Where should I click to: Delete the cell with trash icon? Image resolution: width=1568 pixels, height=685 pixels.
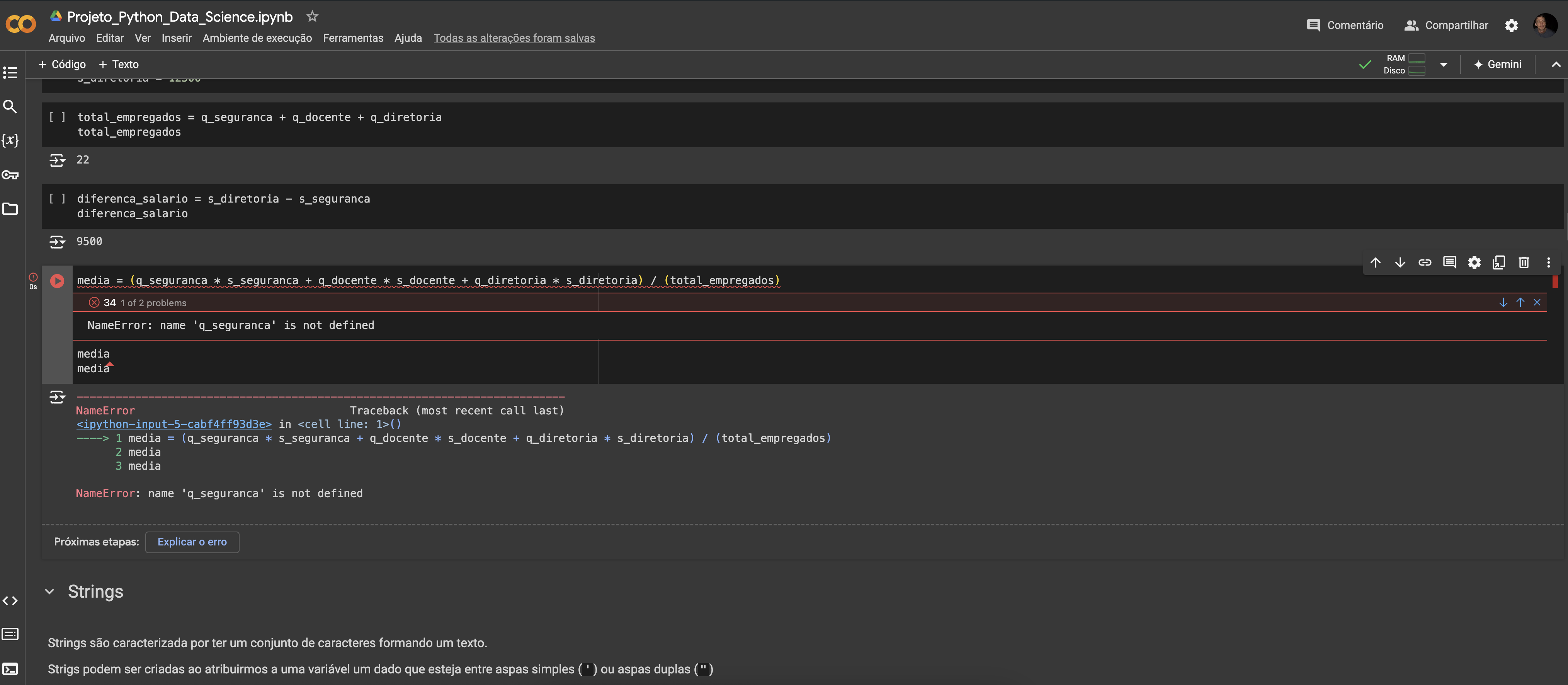click(1524, 262)
